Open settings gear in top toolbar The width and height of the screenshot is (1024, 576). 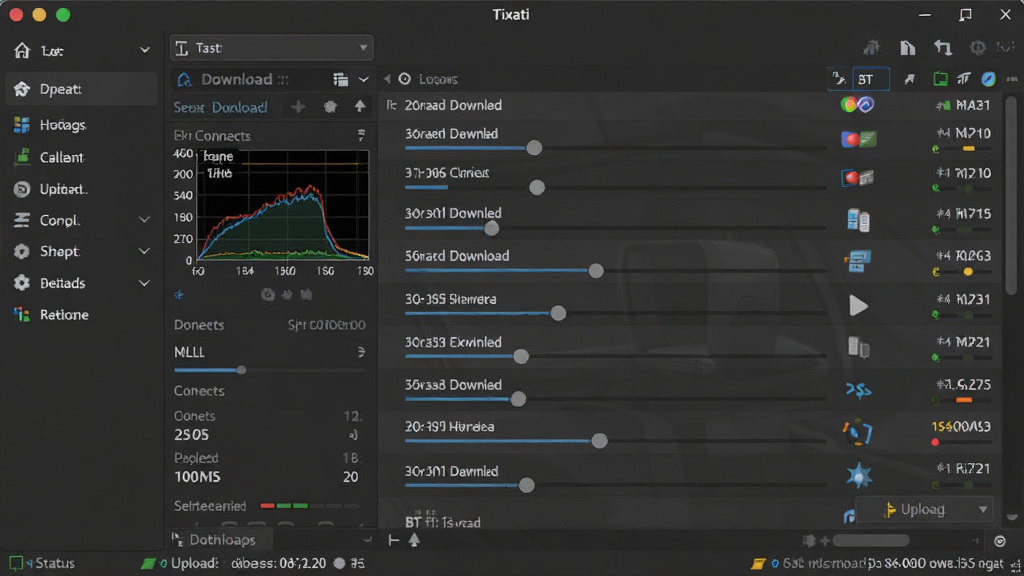[x=978, y=48]
